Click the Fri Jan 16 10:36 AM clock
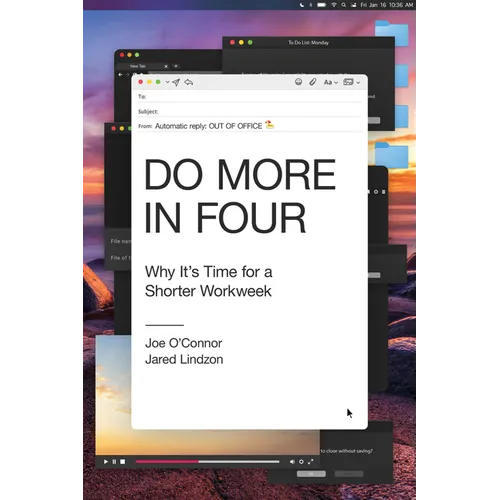Screen dimensions: 500x500 [387, 5]
